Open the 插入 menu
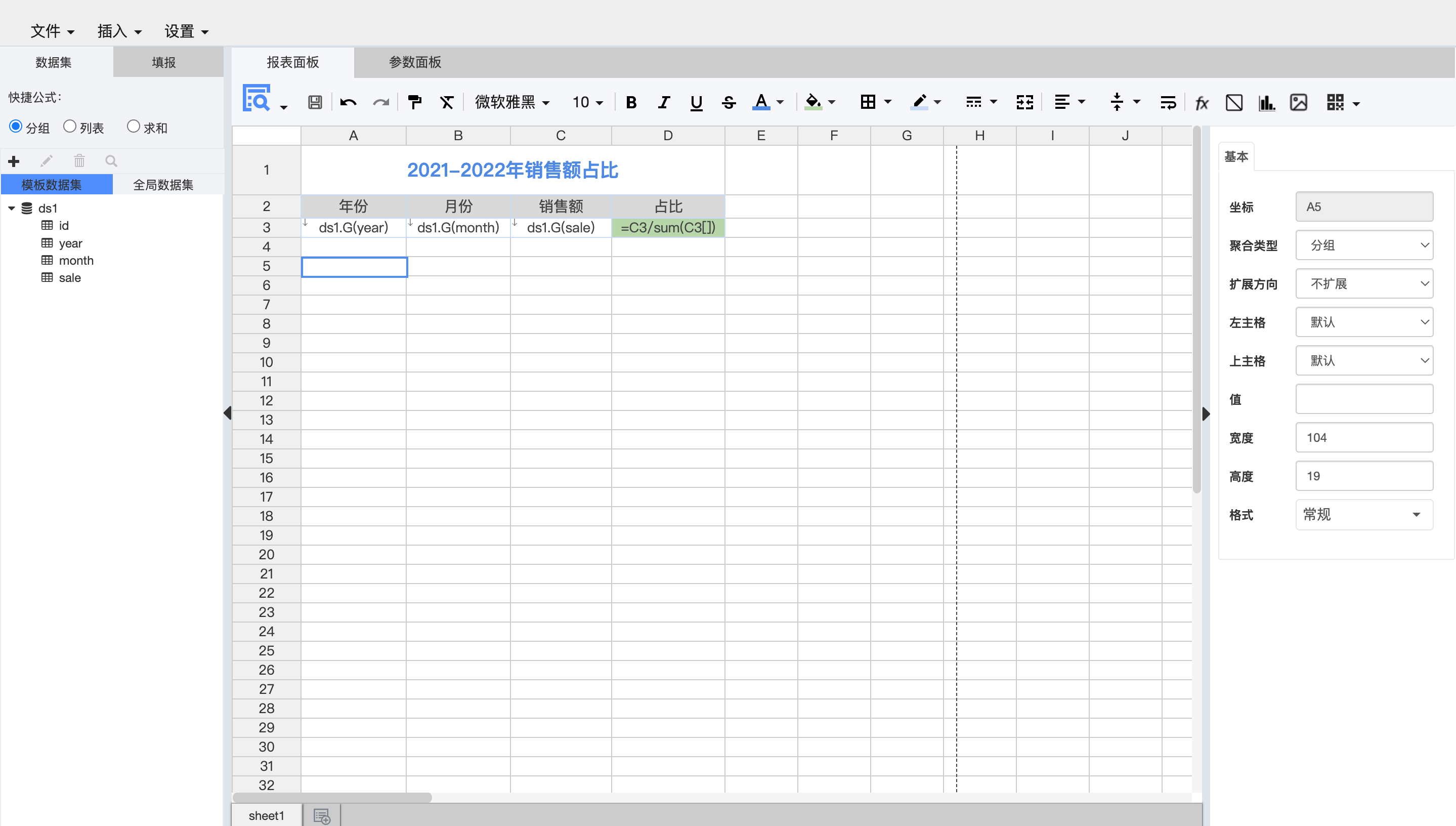The image size is (1456, 826). click(x=119, y=31)
